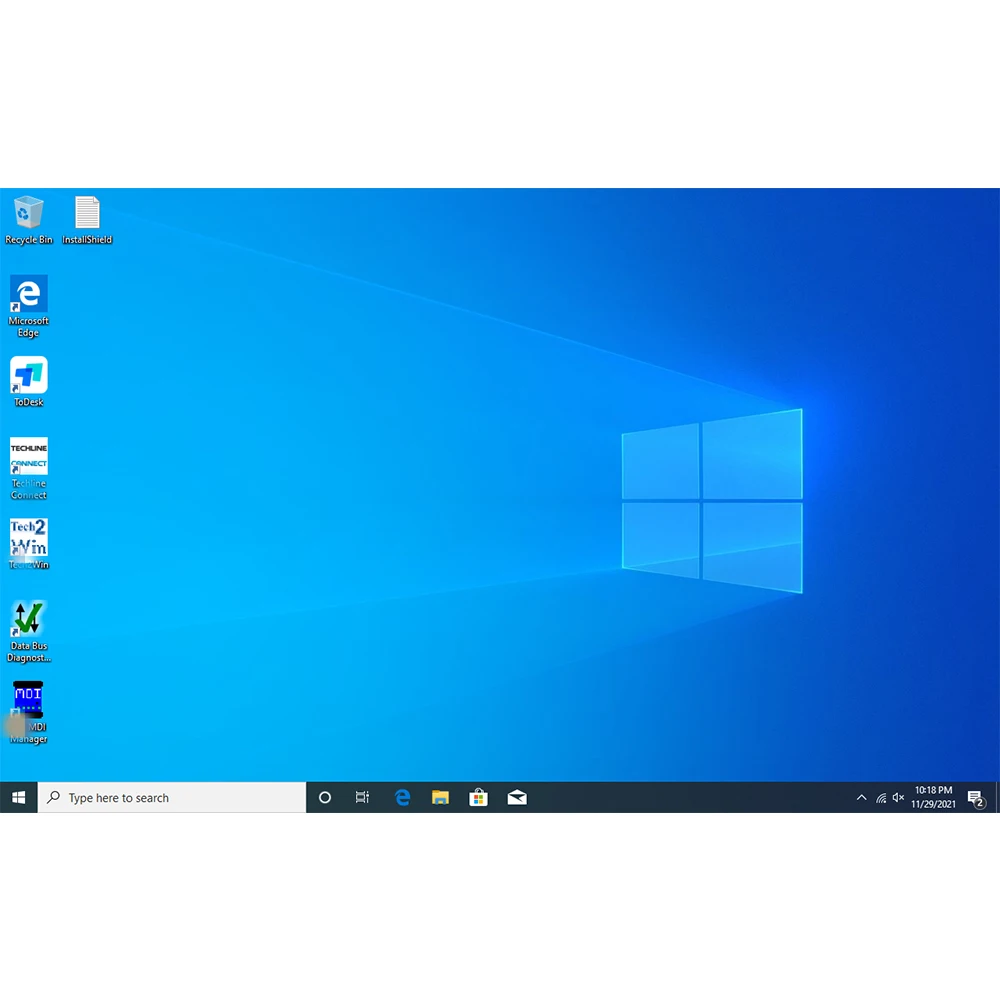Open the network status tray icon

[881, 798]
